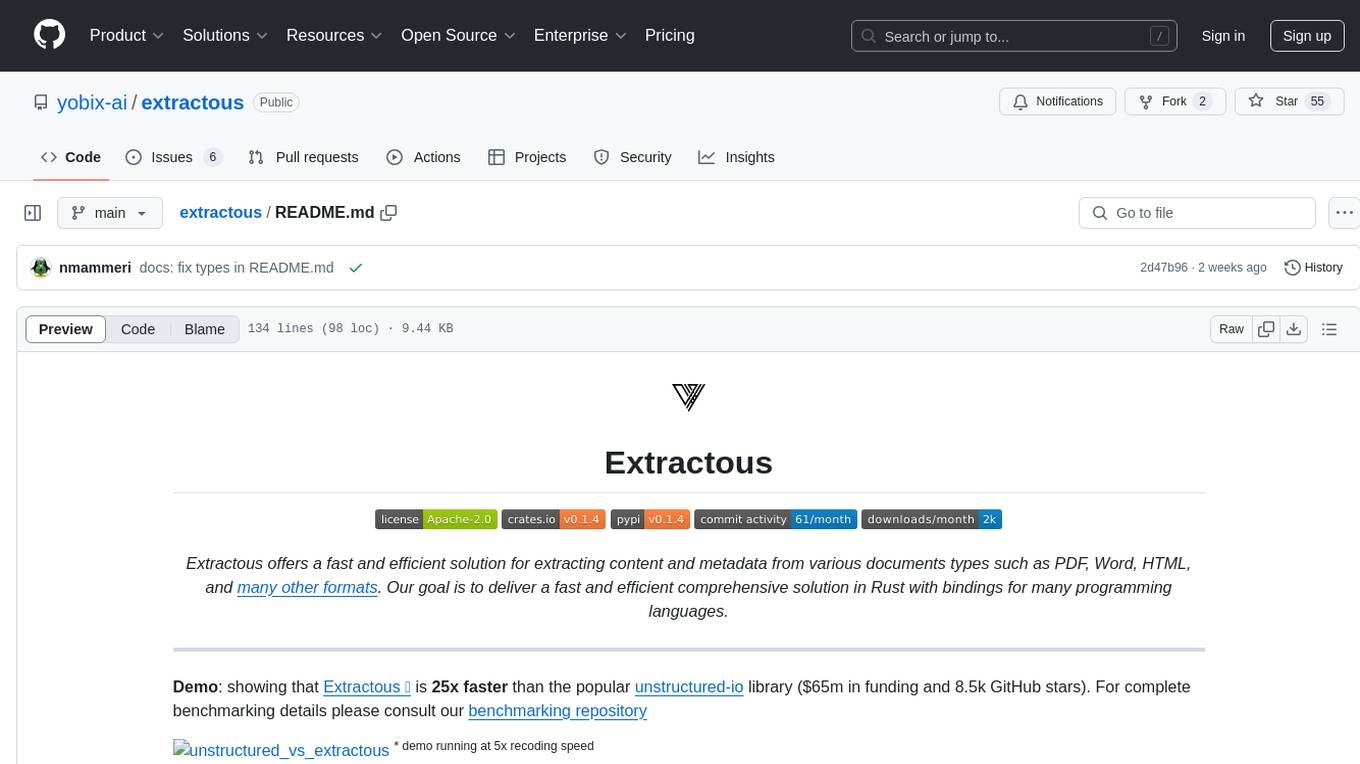1360x764 pixels.
Task: Click the Sign up button
Action: pos(1307,36)
